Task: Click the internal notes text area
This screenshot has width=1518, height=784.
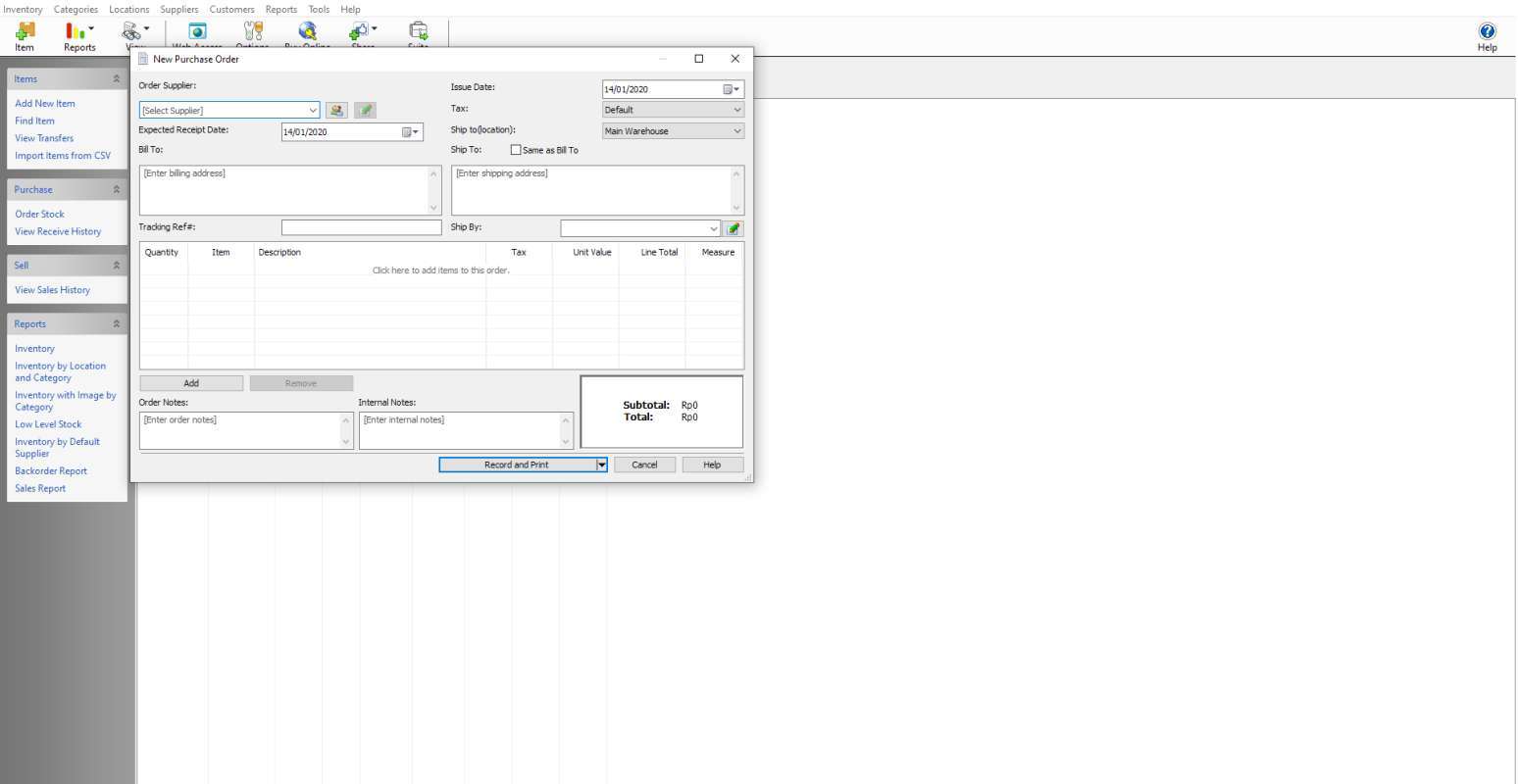Action: tap(466, 430)
